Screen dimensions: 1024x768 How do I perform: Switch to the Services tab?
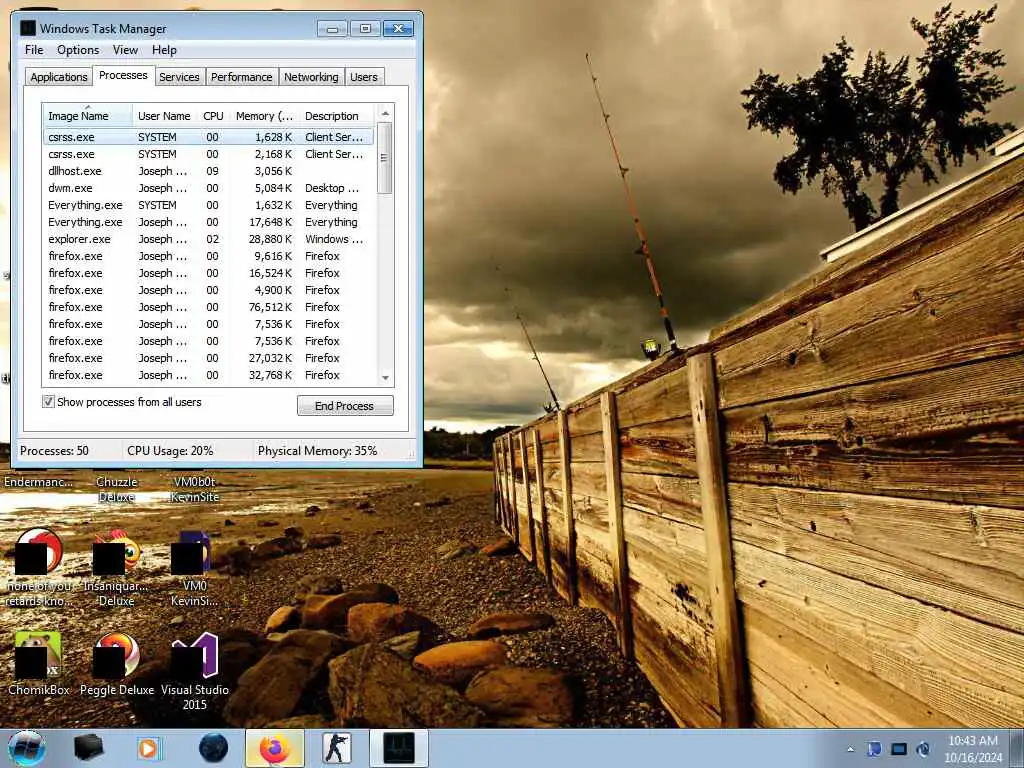[179, 76]
